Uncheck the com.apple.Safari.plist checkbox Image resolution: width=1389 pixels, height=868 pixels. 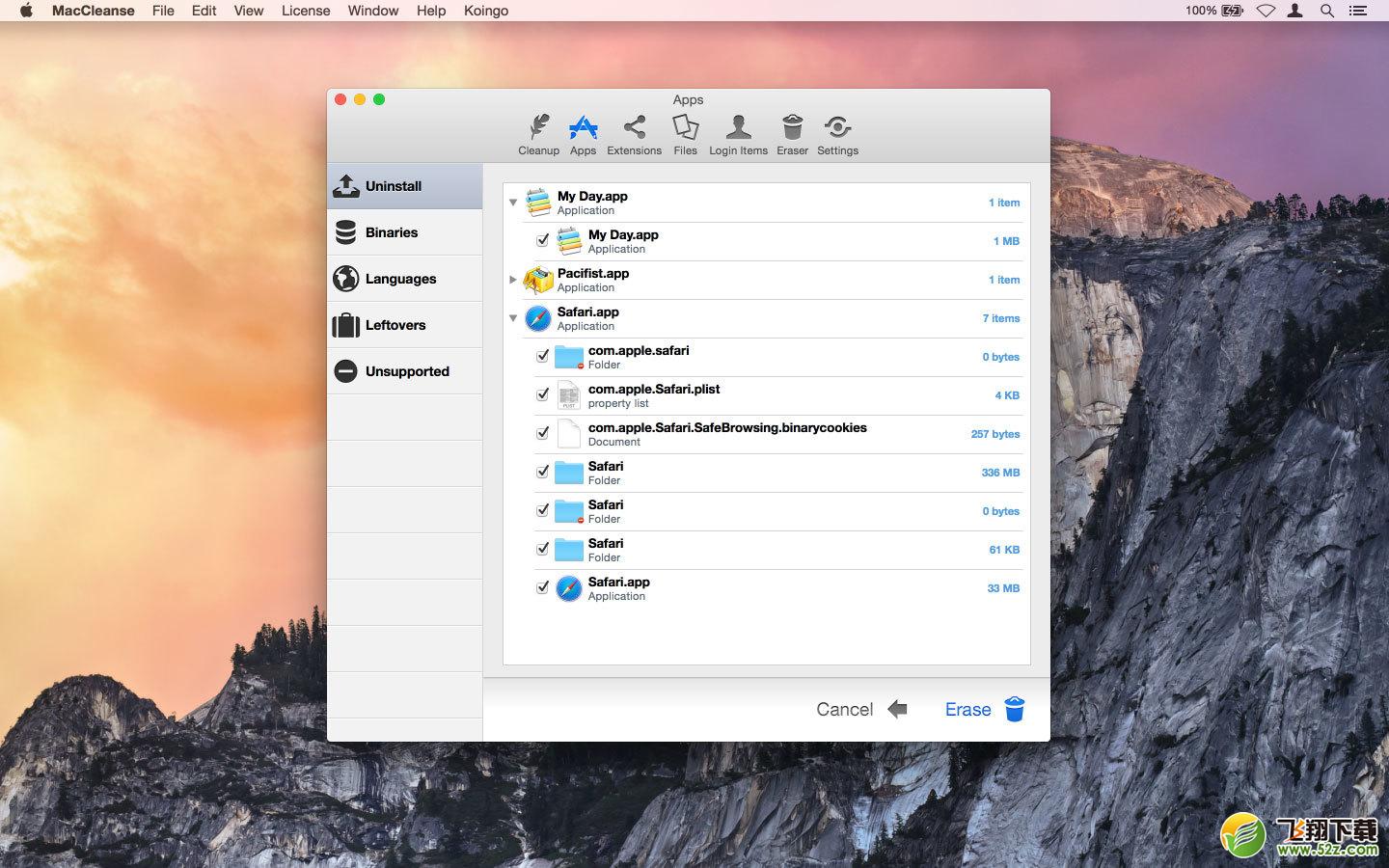click(x=542, y=394)
